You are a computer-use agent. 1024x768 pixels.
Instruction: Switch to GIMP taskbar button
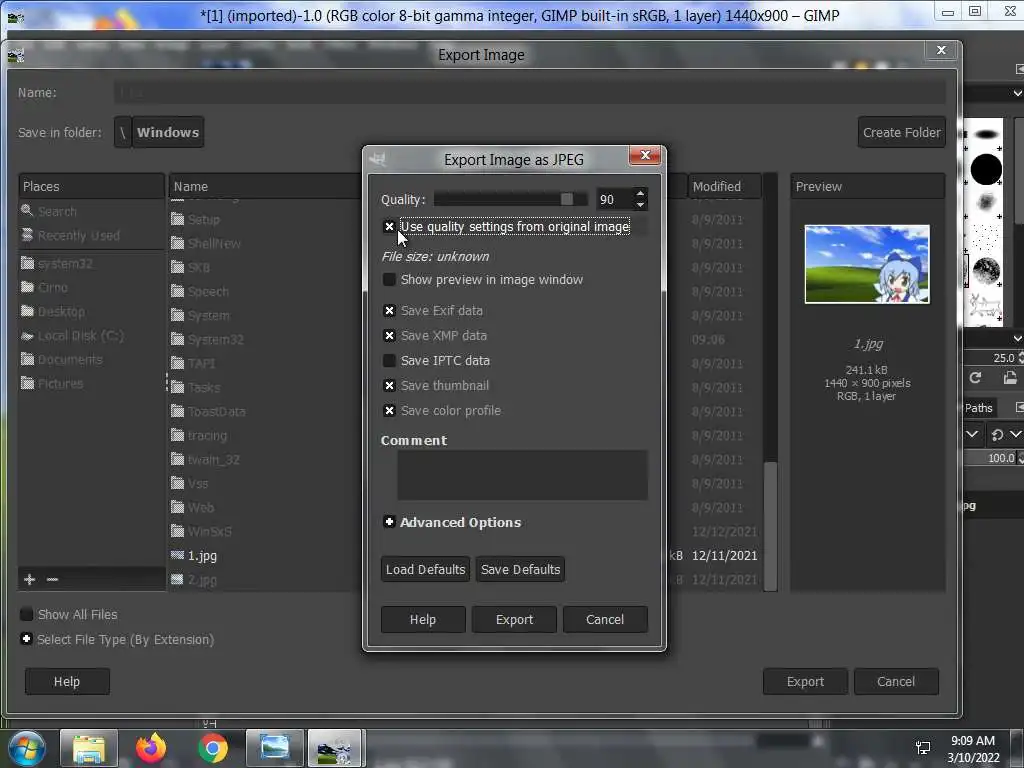tap(334, 748)
